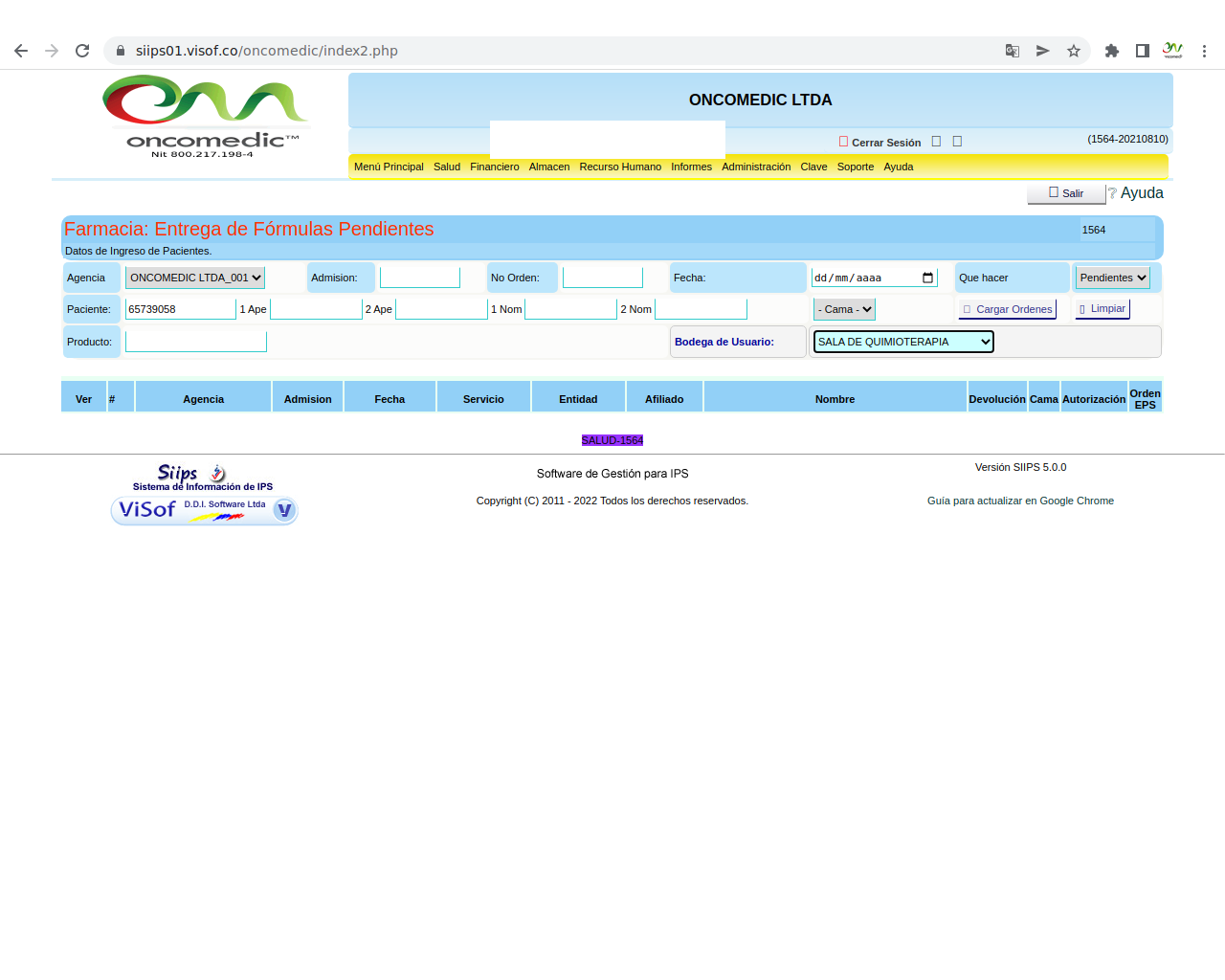
Task: Open the Almacen menu
Action: [548, 167]
